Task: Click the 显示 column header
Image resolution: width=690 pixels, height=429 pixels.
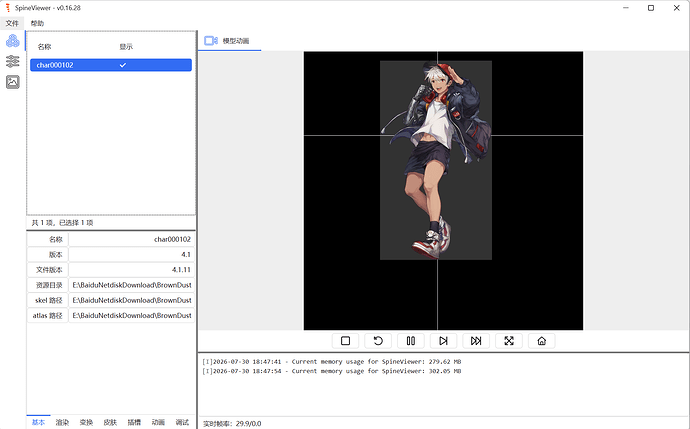Action: (x=126, y=47)
